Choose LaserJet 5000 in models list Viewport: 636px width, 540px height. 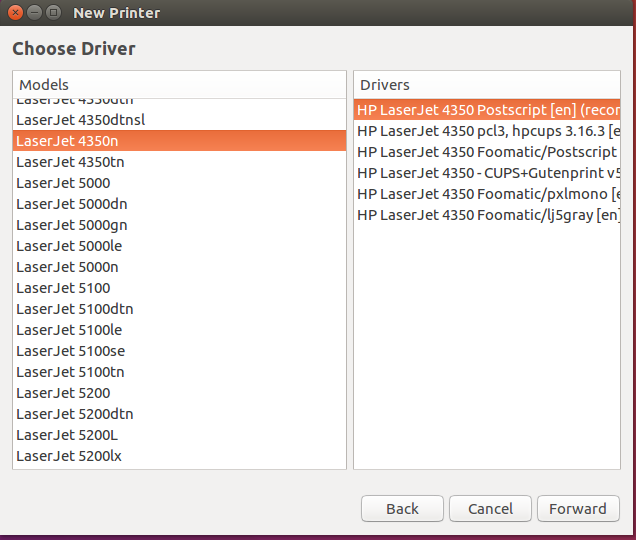179,183
